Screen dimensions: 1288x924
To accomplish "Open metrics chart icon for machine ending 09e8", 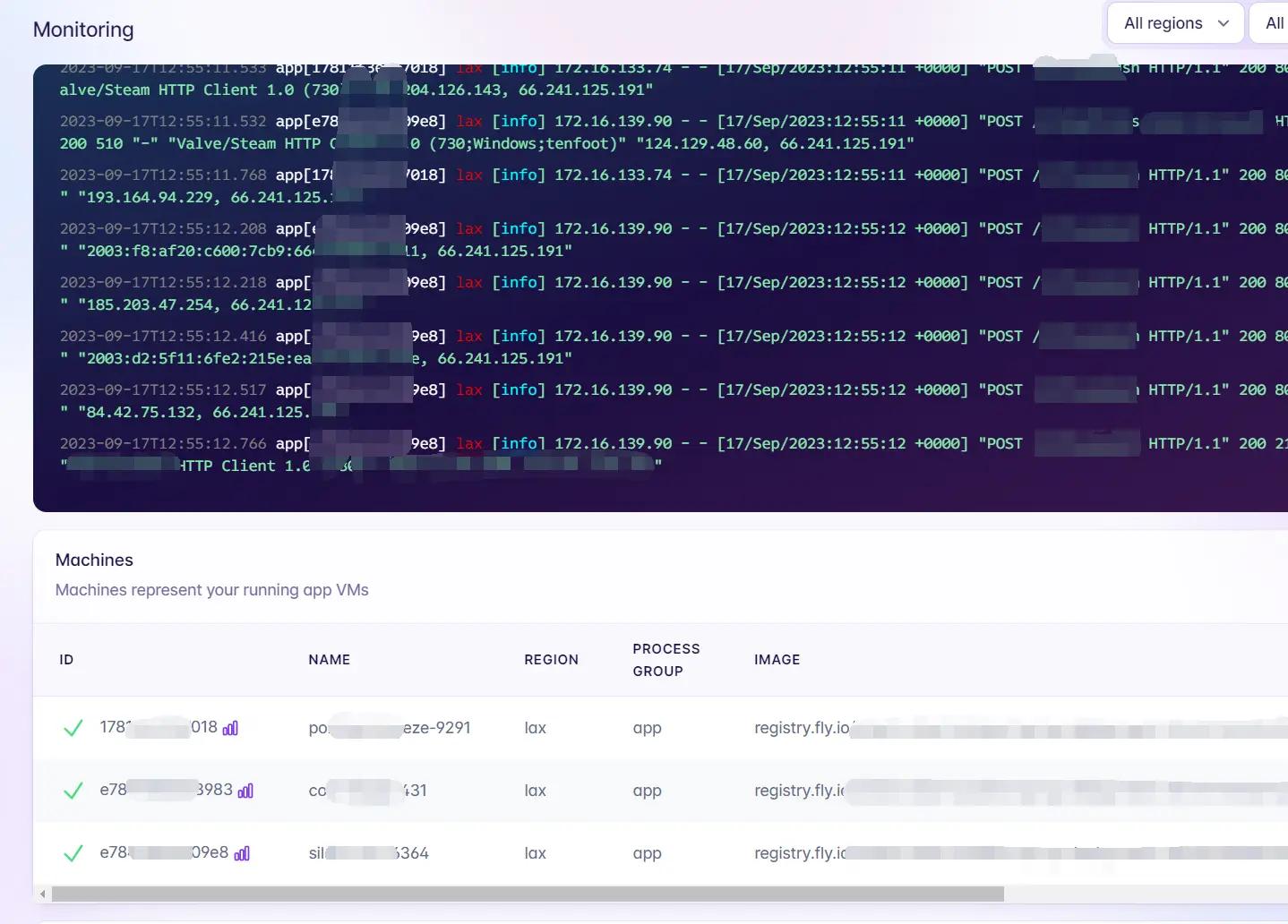I will pyautogui.click(x=242, y=853).
